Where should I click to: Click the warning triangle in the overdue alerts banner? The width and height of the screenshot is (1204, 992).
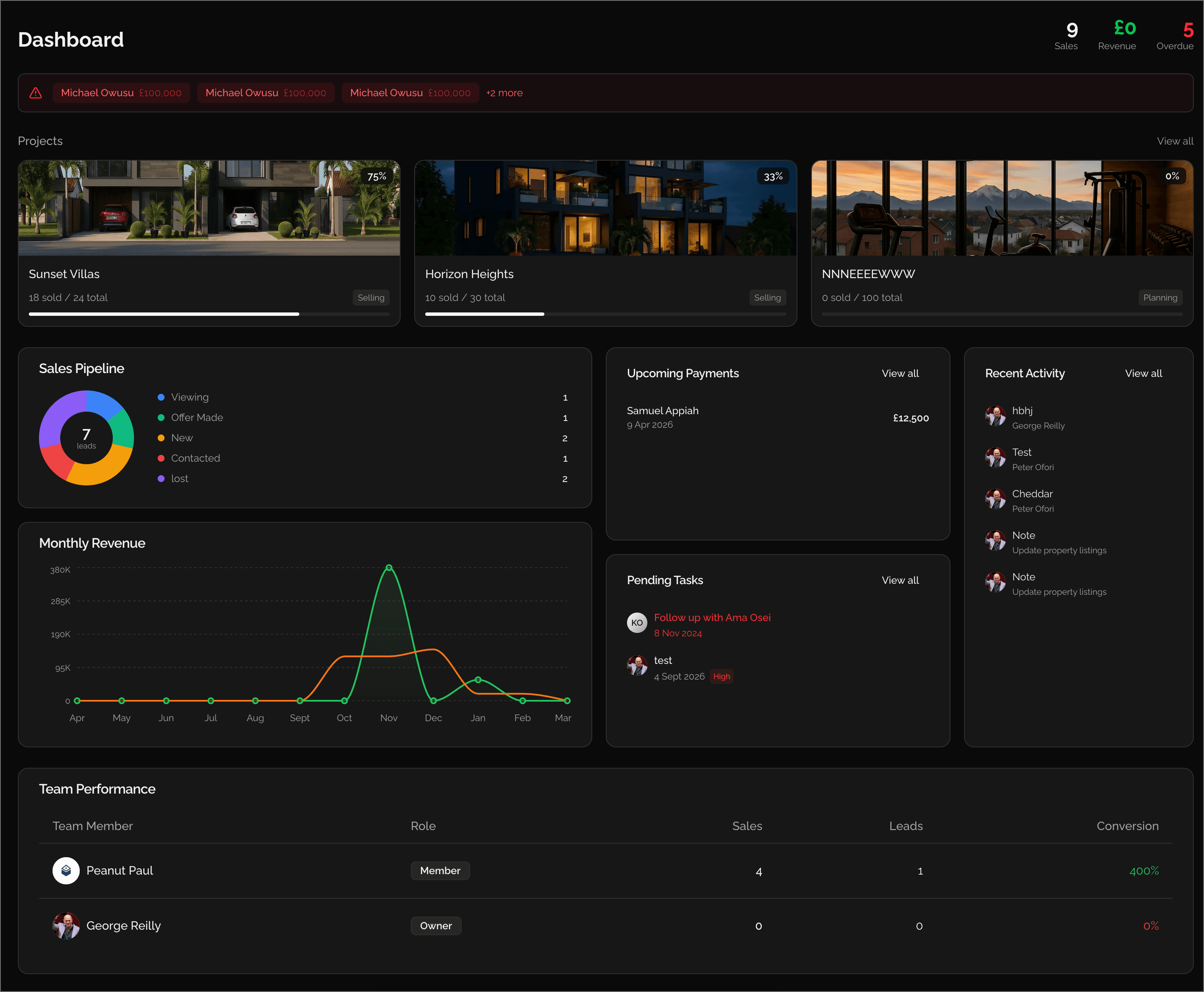point(36,92)
